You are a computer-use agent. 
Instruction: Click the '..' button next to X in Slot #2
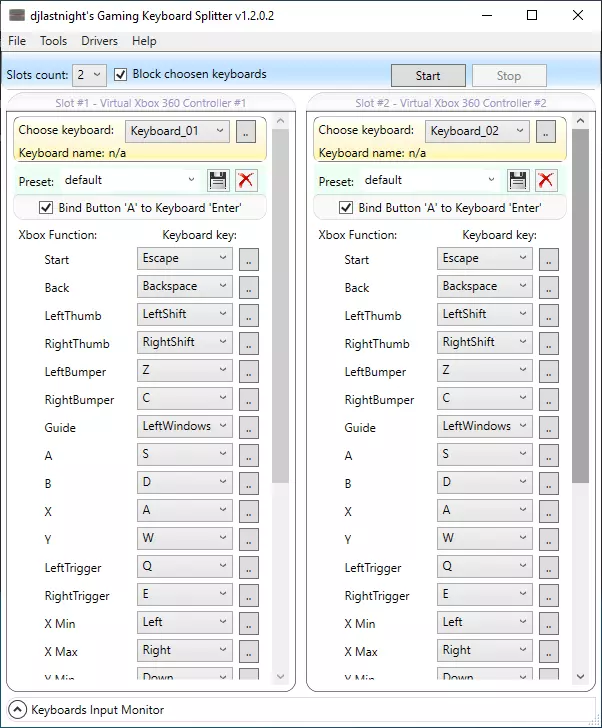click(x=549, y=511)
